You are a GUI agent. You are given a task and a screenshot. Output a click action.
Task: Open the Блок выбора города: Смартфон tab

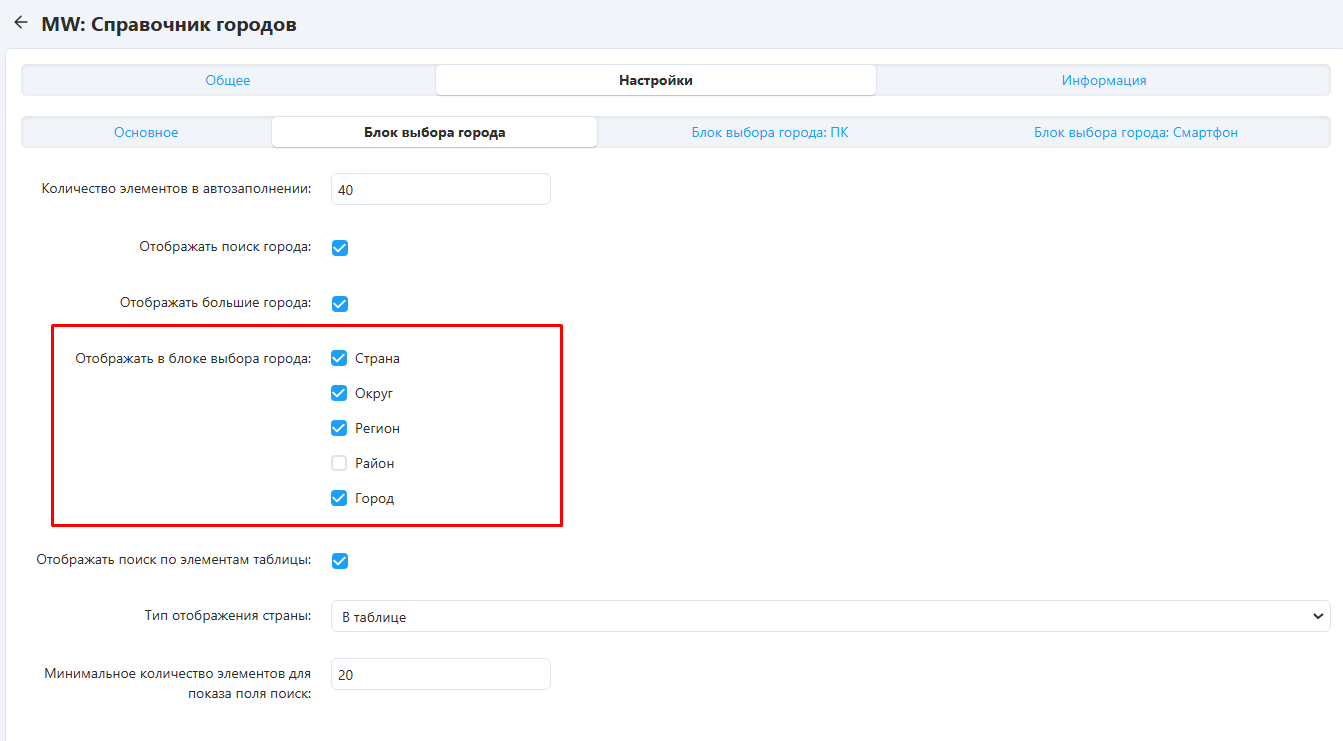(x=1135, y=132)
